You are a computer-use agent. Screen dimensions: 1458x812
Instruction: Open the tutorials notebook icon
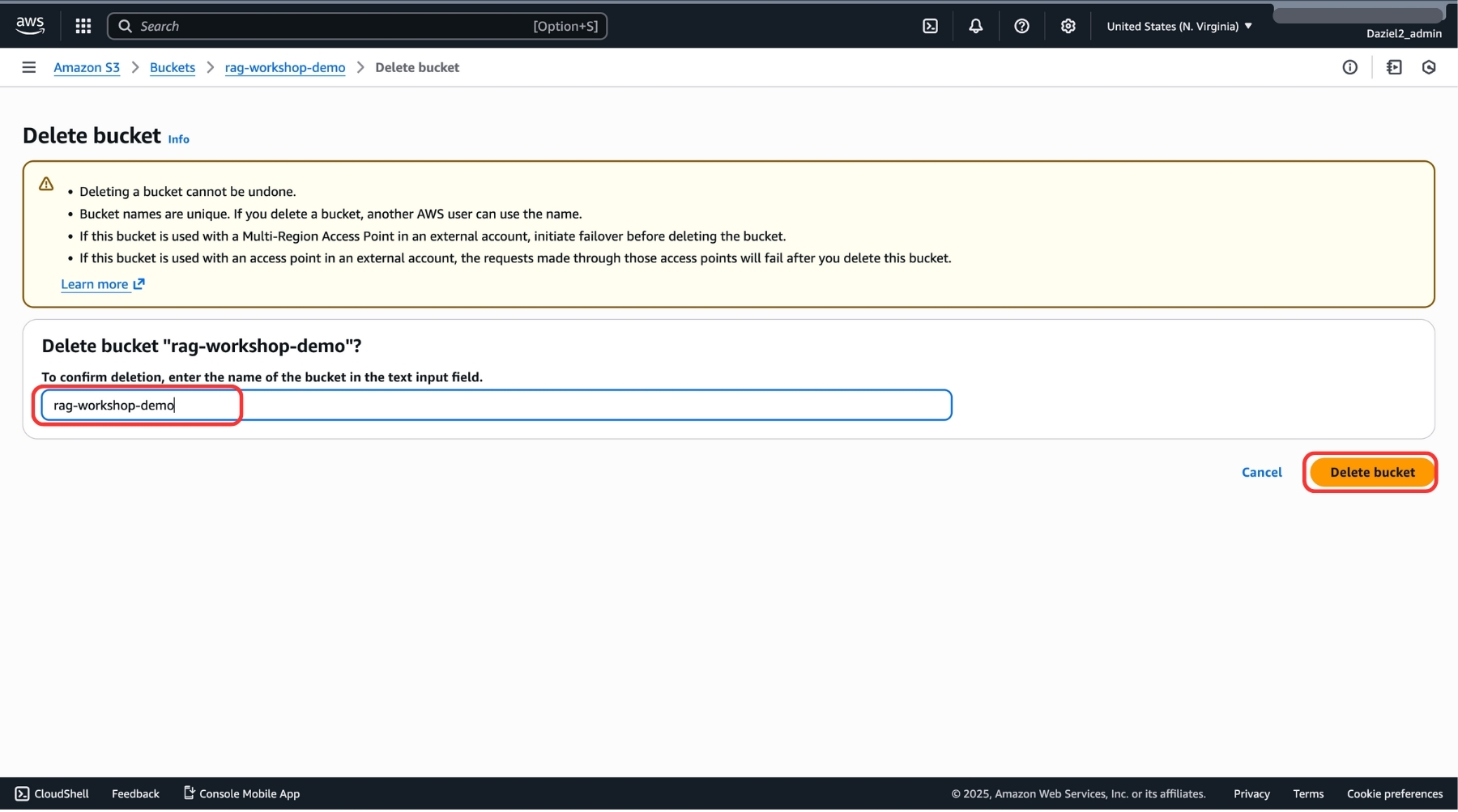coord(1395,67)
